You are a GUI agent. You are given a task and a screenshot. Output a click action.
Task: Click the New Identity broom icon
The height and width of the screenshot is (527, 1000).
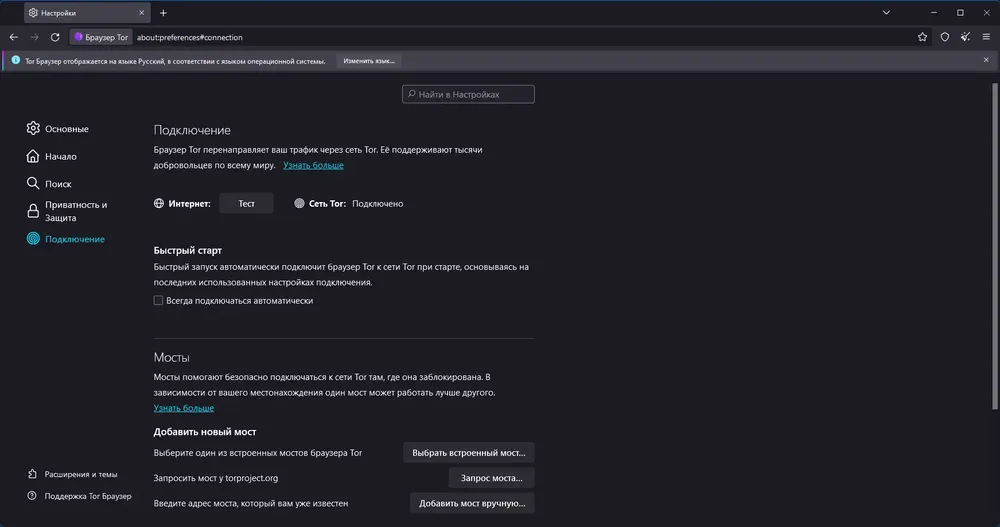coord(966,37)
